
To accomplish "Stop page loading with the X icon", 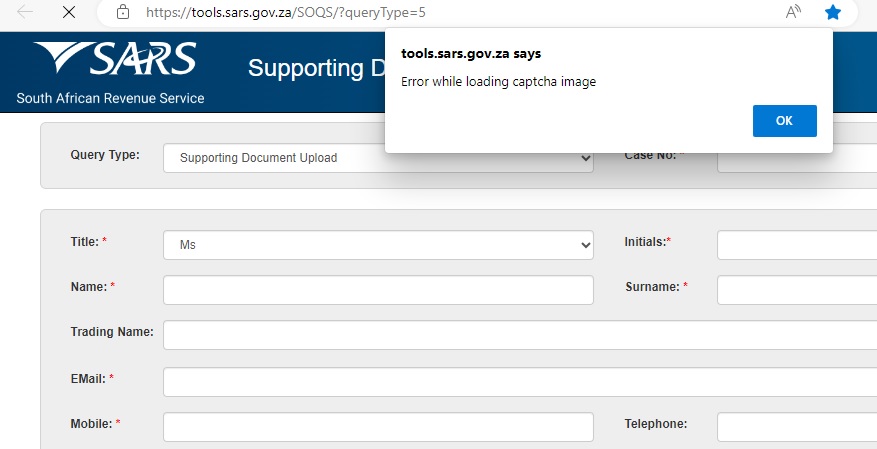I will tap(69, 12).
